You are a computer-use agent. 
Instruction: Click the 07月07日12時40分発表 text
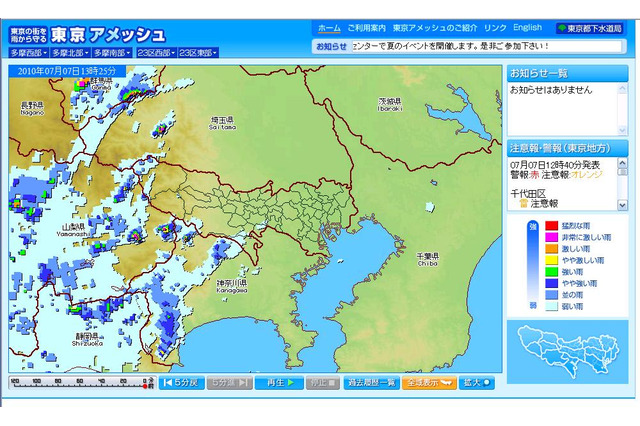tap(555, 165)
